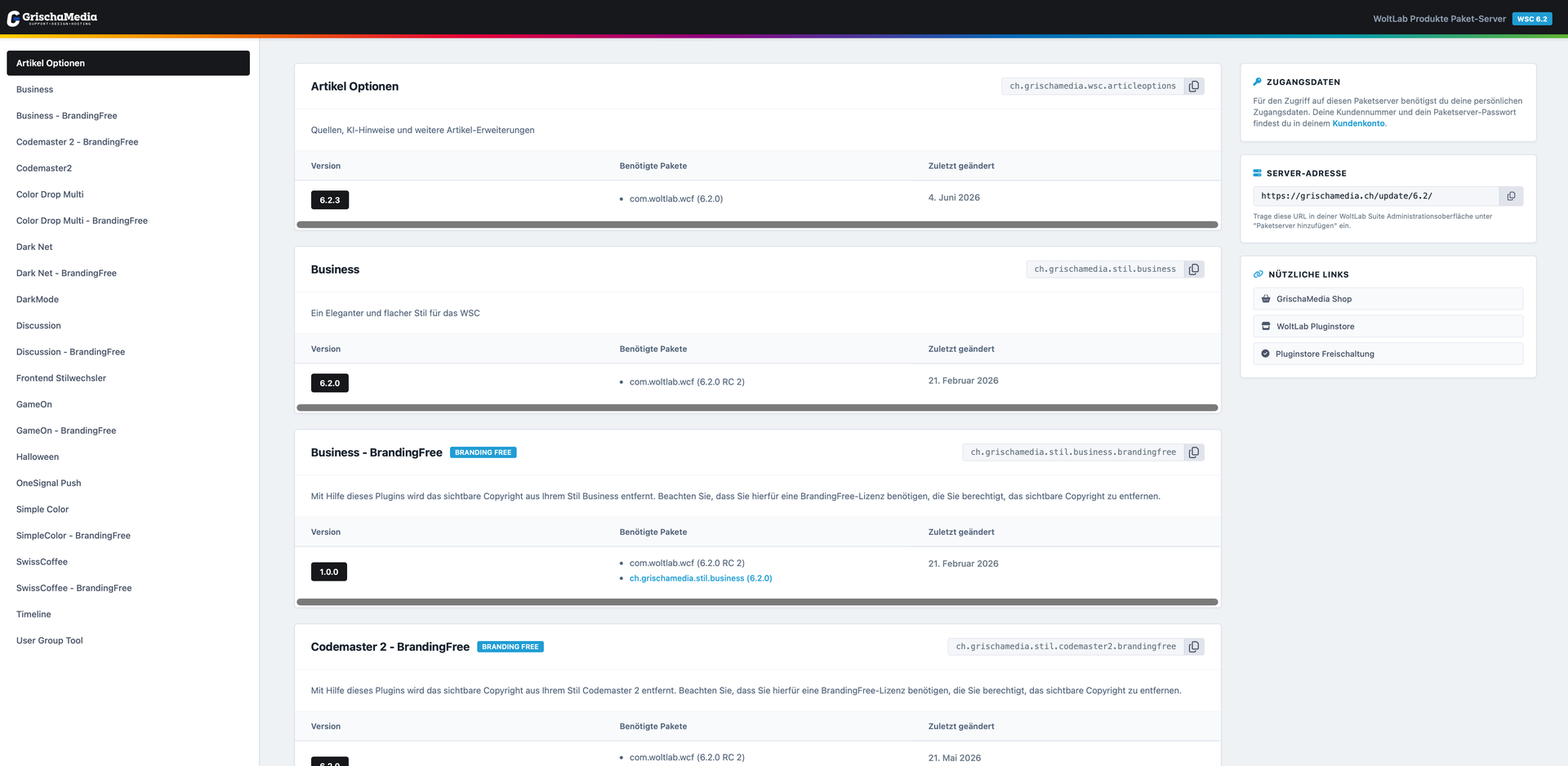Screen dimensions: 1568x766
Task: Click the Artikel Optionen card heading
Action: [x=355, y=87]
